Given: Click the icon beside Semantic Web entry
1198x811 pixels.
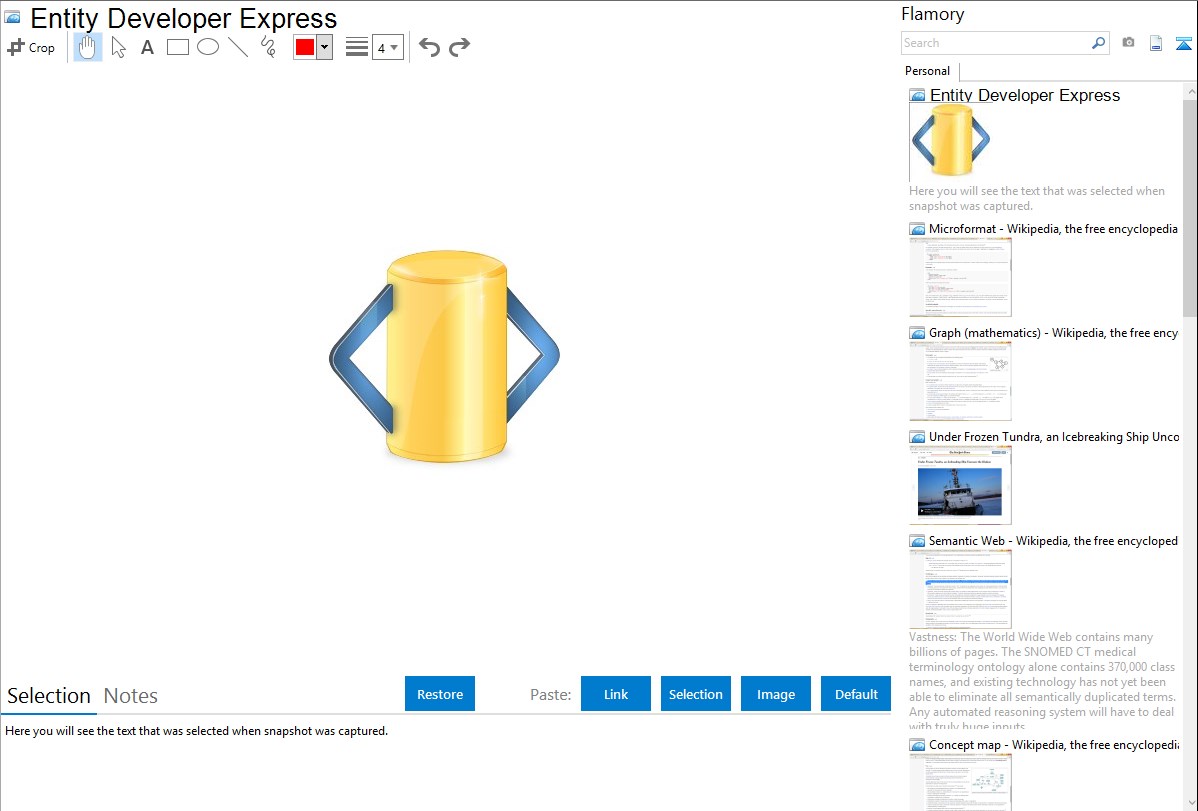Looking at the screenshot, I should point(918,540).
